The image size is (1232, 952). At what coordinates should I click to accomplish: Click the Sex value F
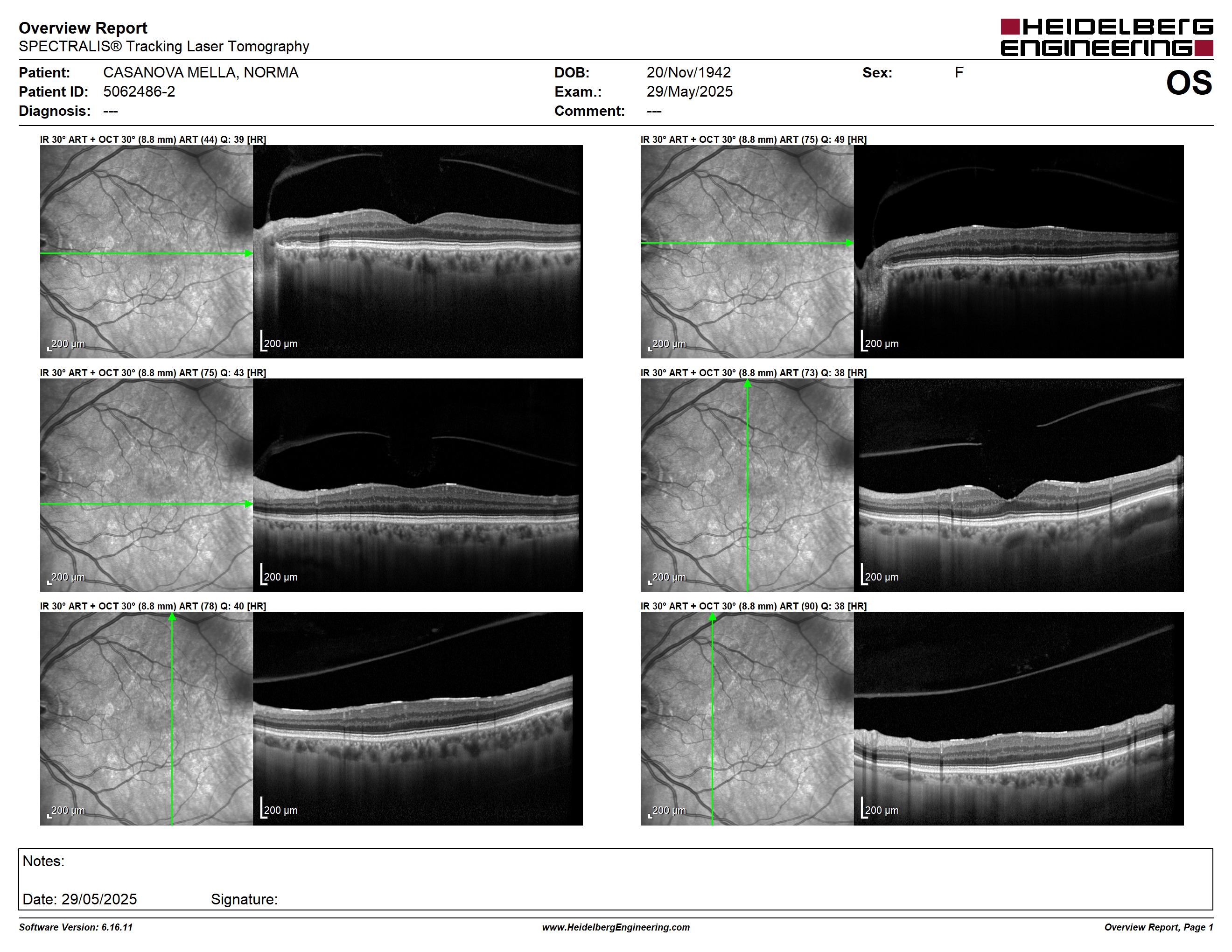[x=959, y=72]
